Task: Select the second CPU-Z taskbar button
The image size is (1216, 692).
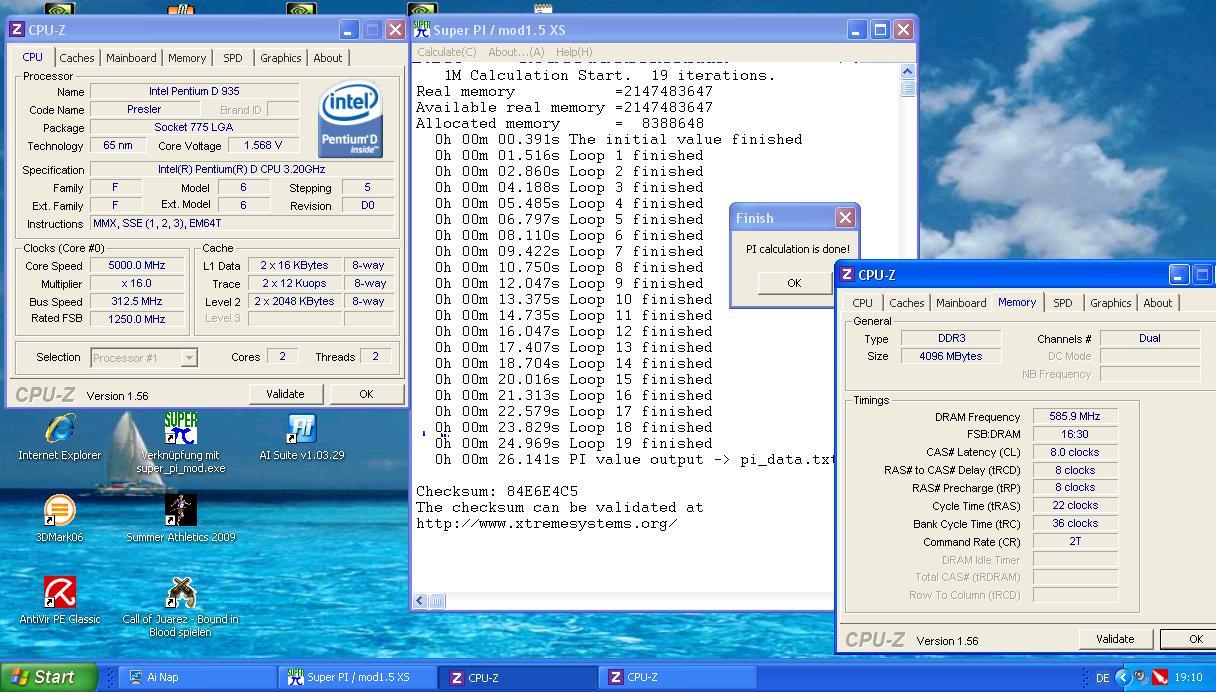Action: (679, 677)
